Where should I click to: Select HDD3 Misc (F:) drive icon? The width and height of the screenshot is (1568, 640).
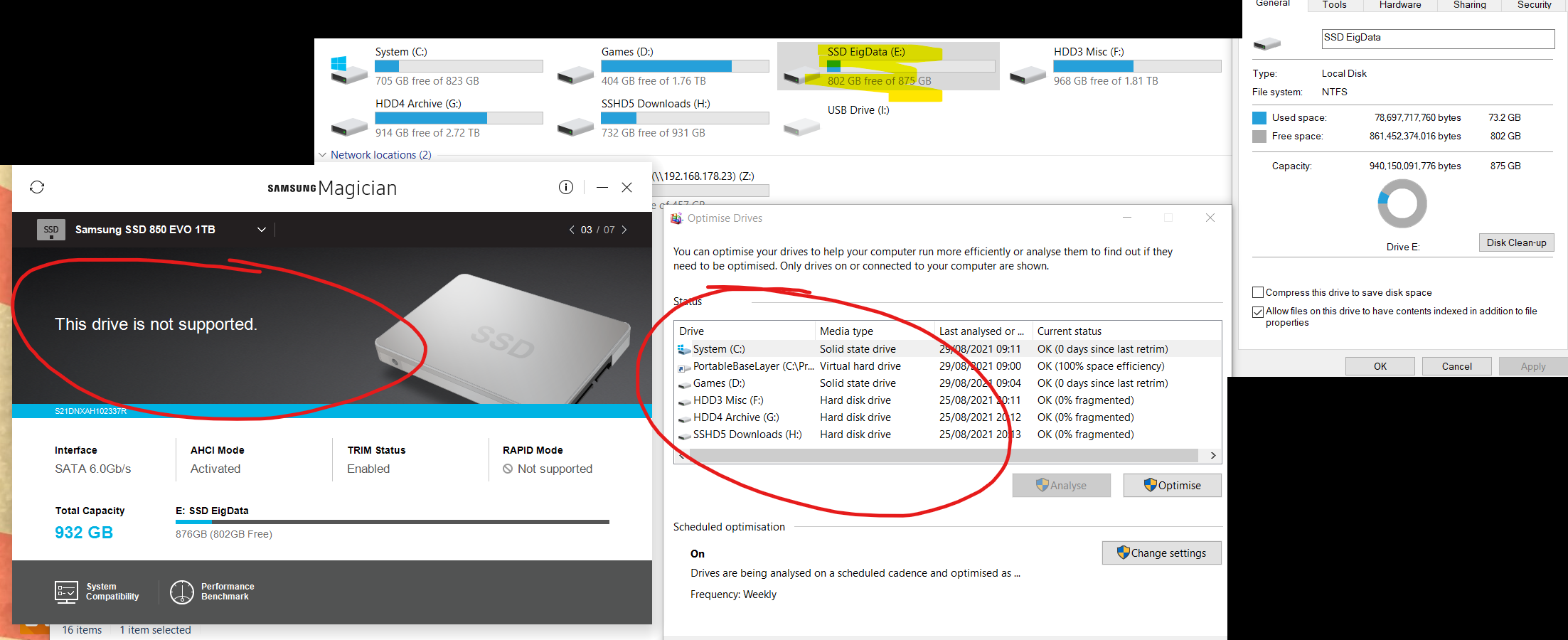tap(1028, 74)
